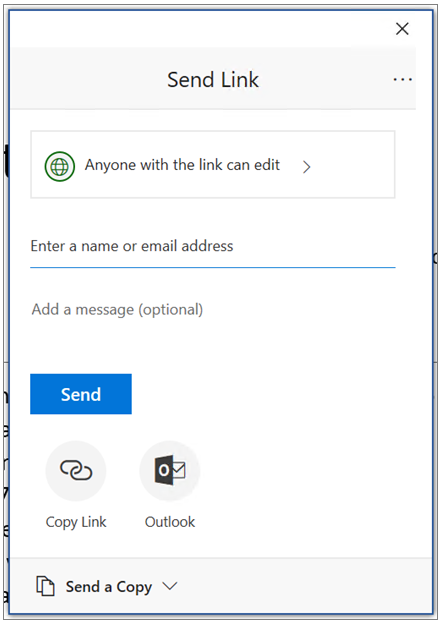441x623 pixels.
Task: Click empty space inside the link settings box
Action: pyautogui.click(x=354, y=164)
